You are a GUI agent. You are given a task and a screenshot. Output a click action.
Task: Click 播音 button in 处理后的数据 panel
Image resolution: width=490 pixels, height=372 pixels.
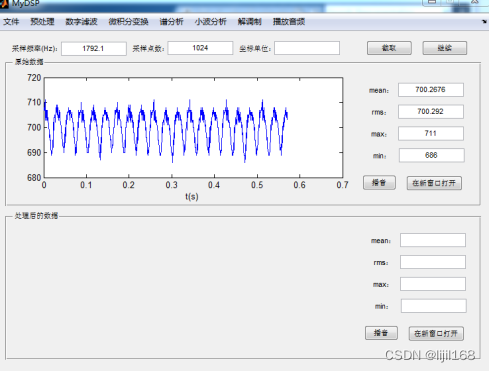pyautogui.click(x=381, y=333)
